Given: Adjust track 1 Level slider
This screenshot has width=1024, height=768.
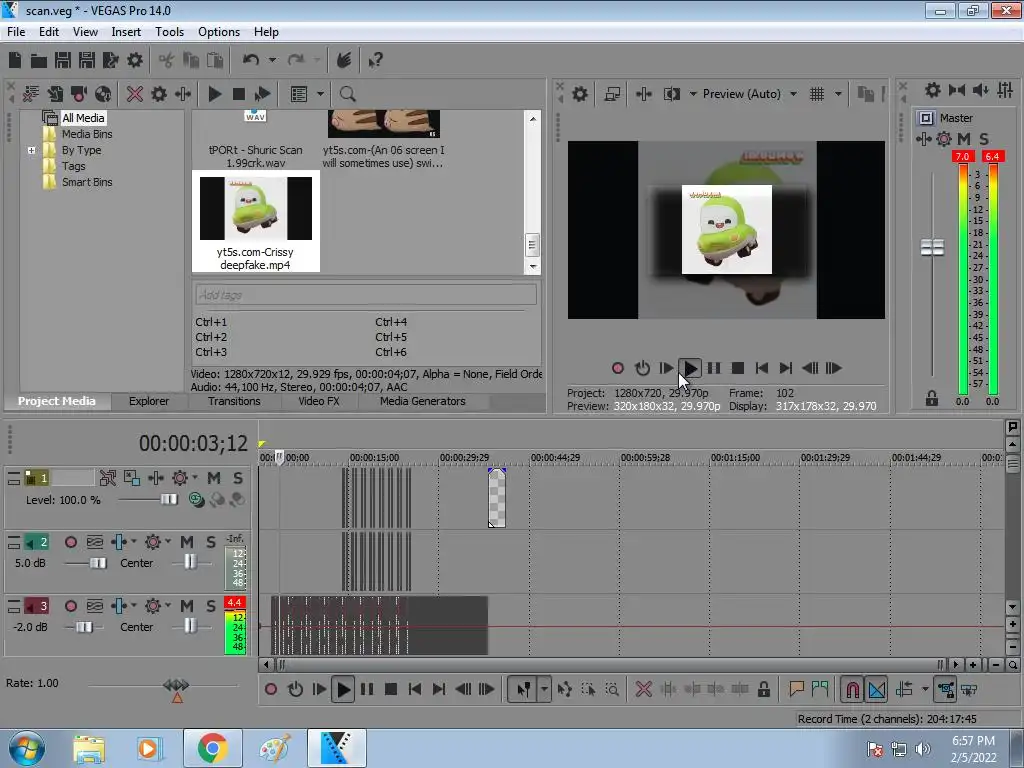Looking at the screenshot, I should (x=169, y=499).
